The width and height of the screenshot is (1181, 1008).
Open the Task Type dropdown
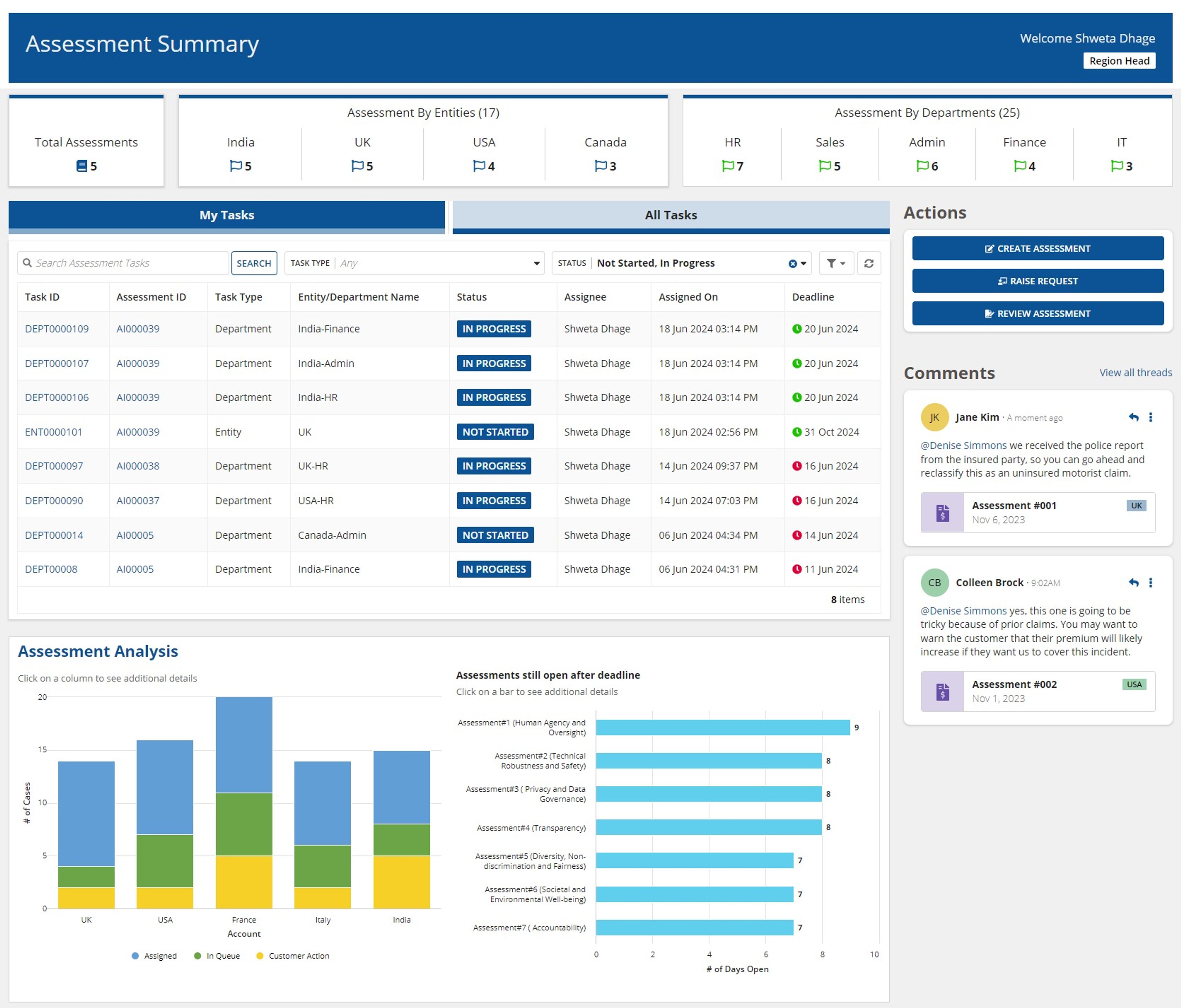point(414,263)
